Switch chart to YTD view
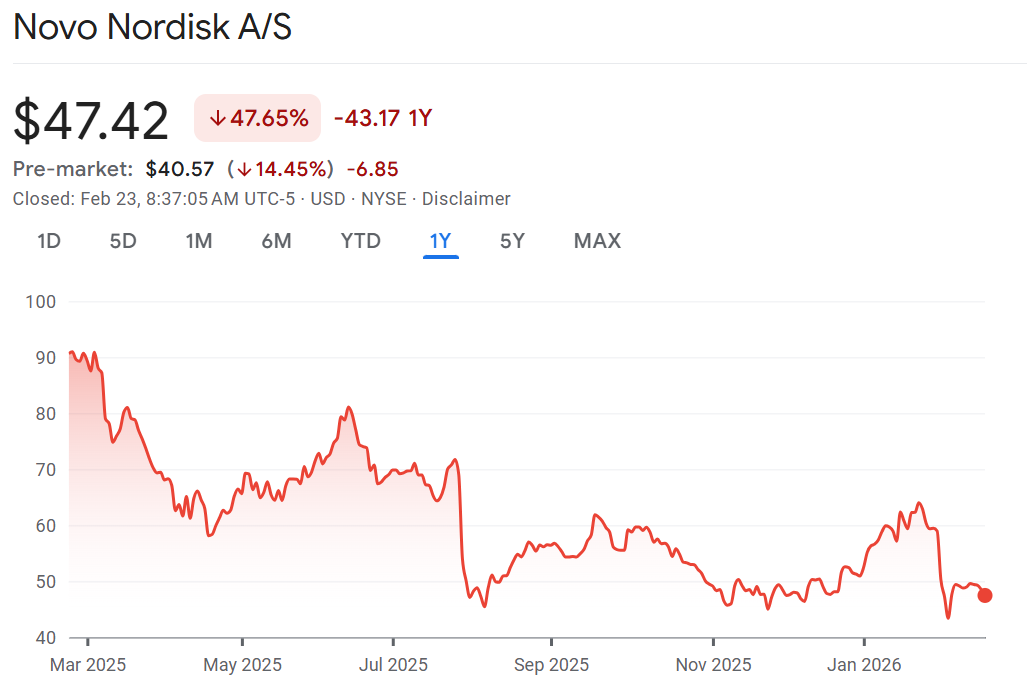The height and width of the screenshot is (693, 1027). click(x=360, y=241)
